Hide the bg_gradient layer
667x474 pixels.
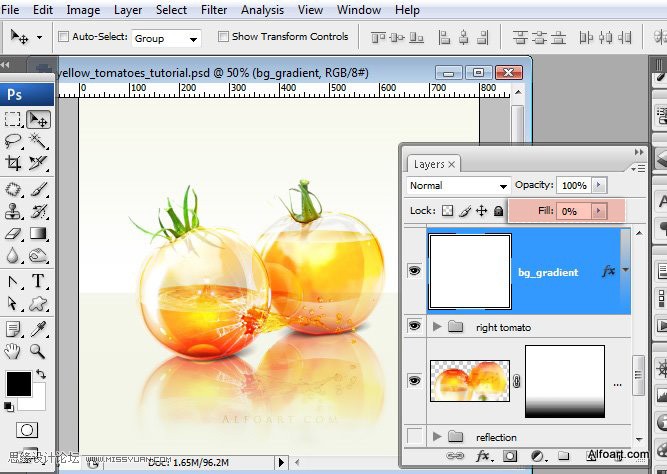414,271
